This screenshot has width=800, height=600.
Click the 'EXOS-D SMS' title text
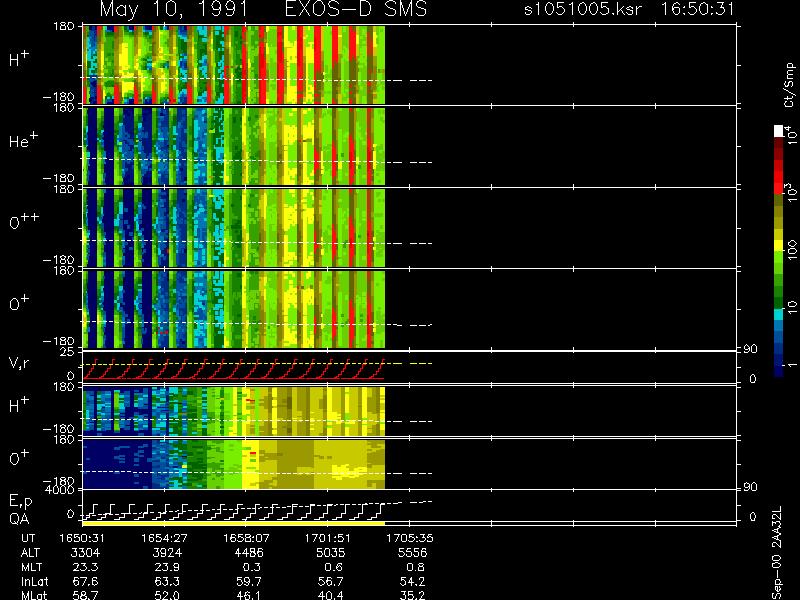356,9
